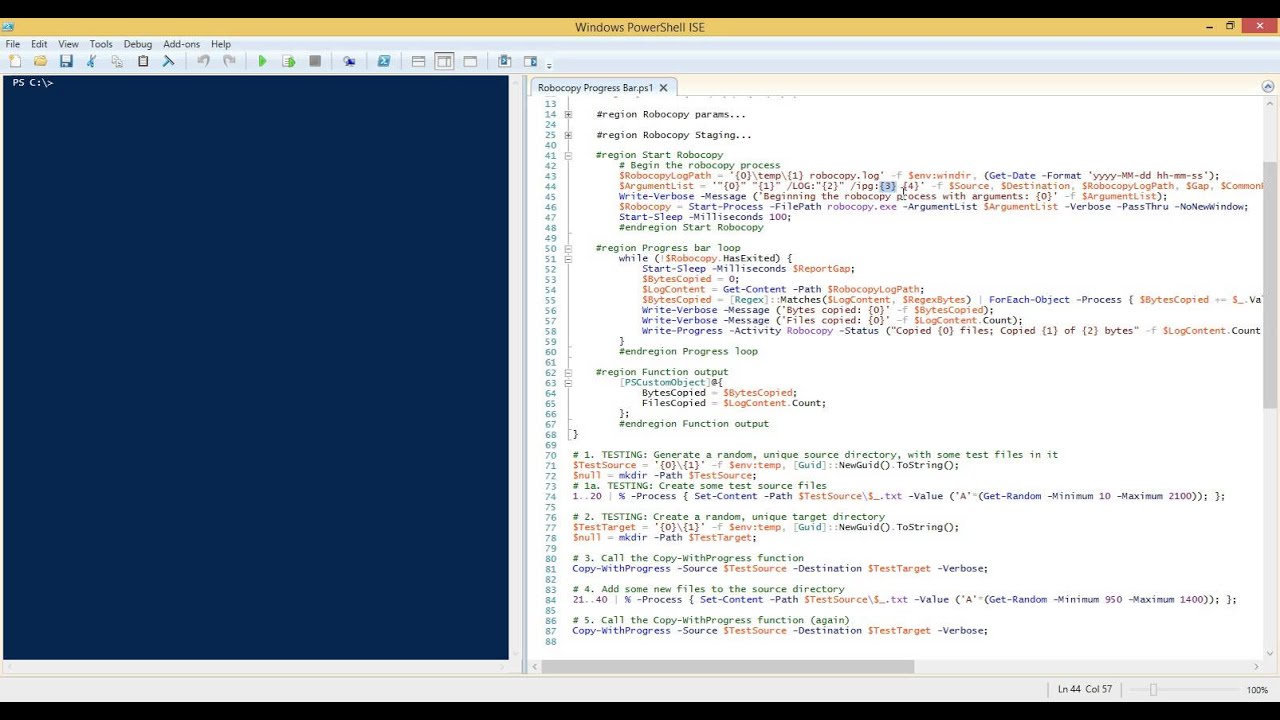
Task: Open a script with the folder icon
Action: pyautogui.click(x=40, y=61)
